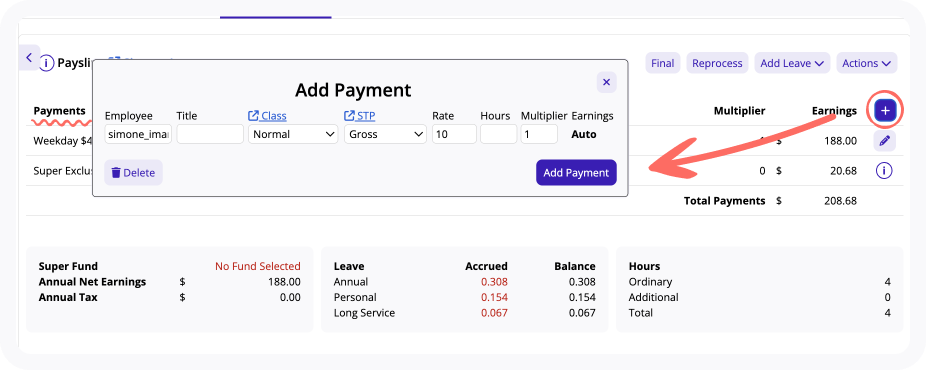The height and width of the screenshot is (370, 926).
Task: Click the Rate field showing 10
Action: pos(454,134)
